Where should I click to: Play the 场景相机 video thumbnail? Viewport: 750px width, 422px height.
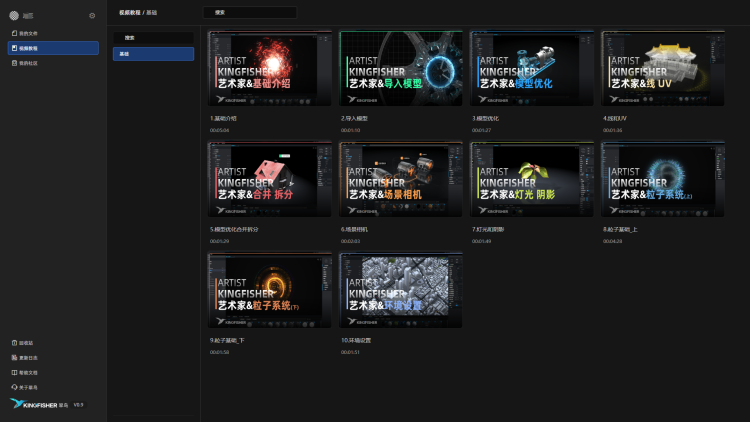401,179
